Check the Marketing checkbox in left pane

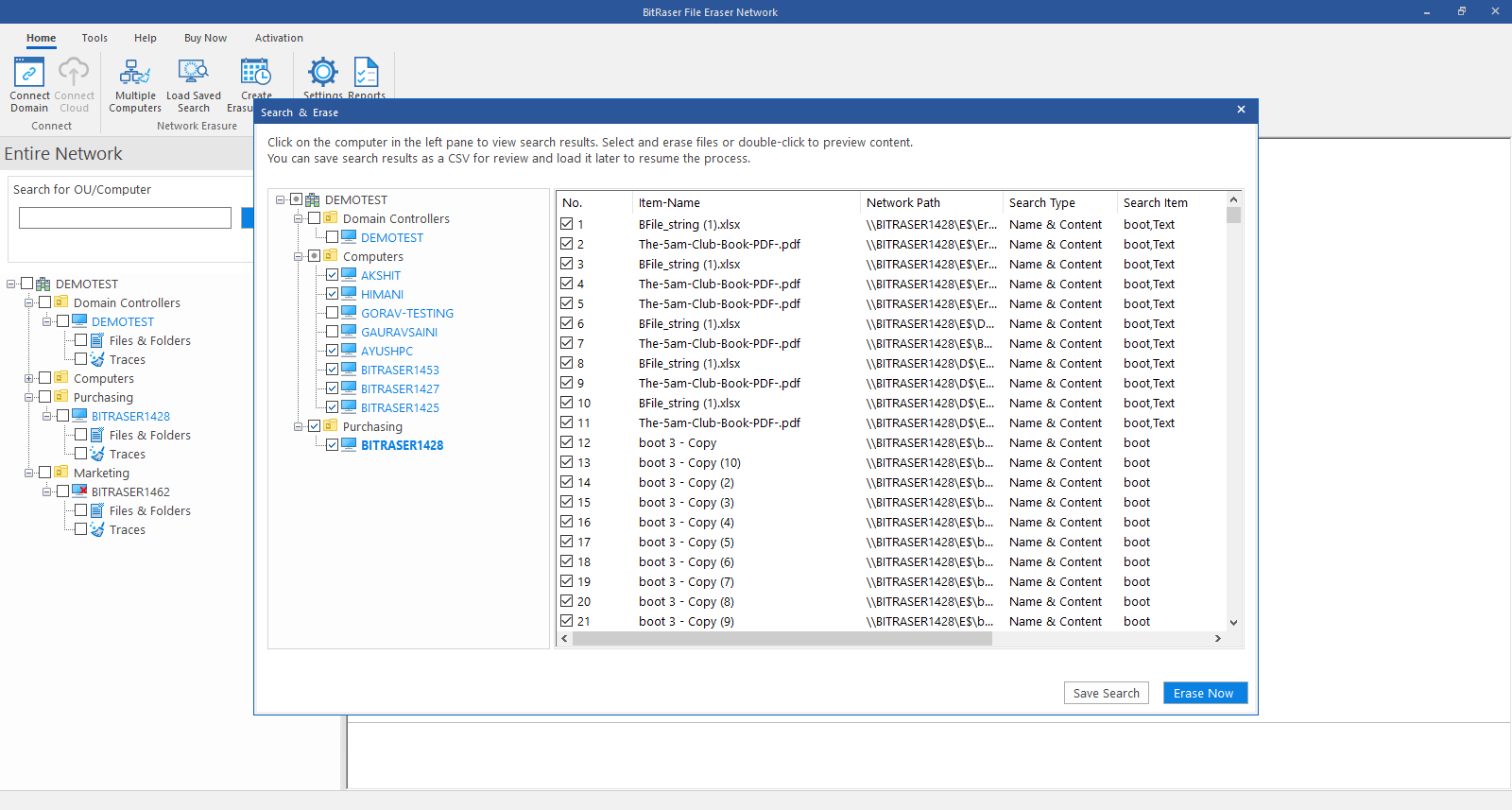click(x=44, y=473)
